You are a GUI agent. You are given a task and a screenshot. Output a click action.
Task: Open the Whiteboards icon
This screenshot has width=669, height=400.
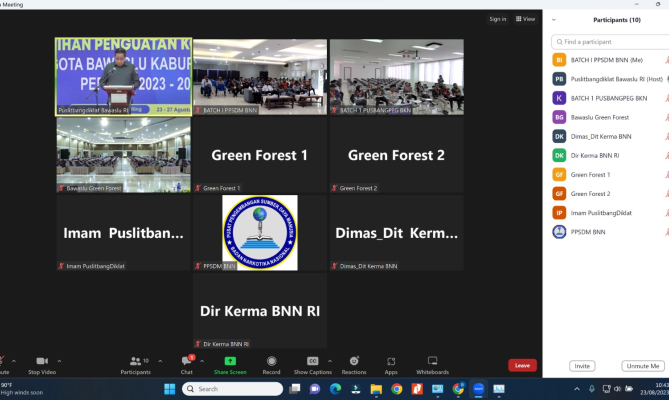click(432, 361)
